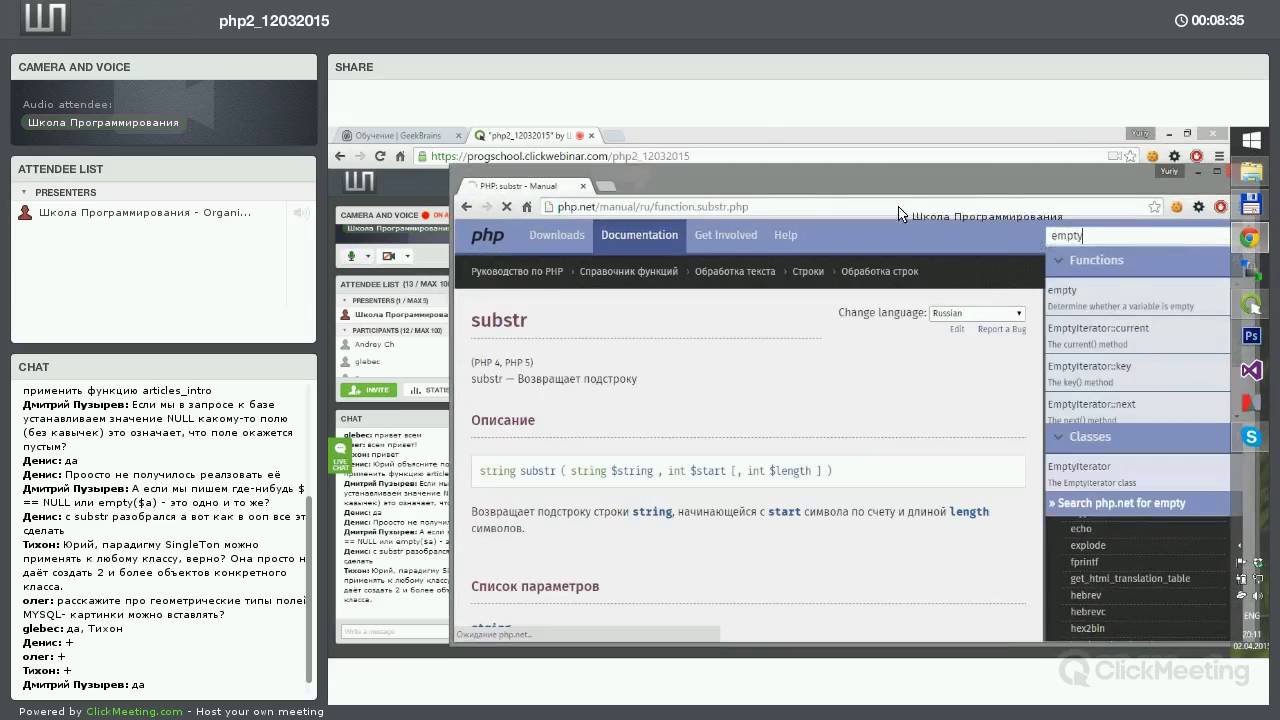Stop loading the php.net page
Viewport: 1280px width, 720px height.
click(507, 207)
